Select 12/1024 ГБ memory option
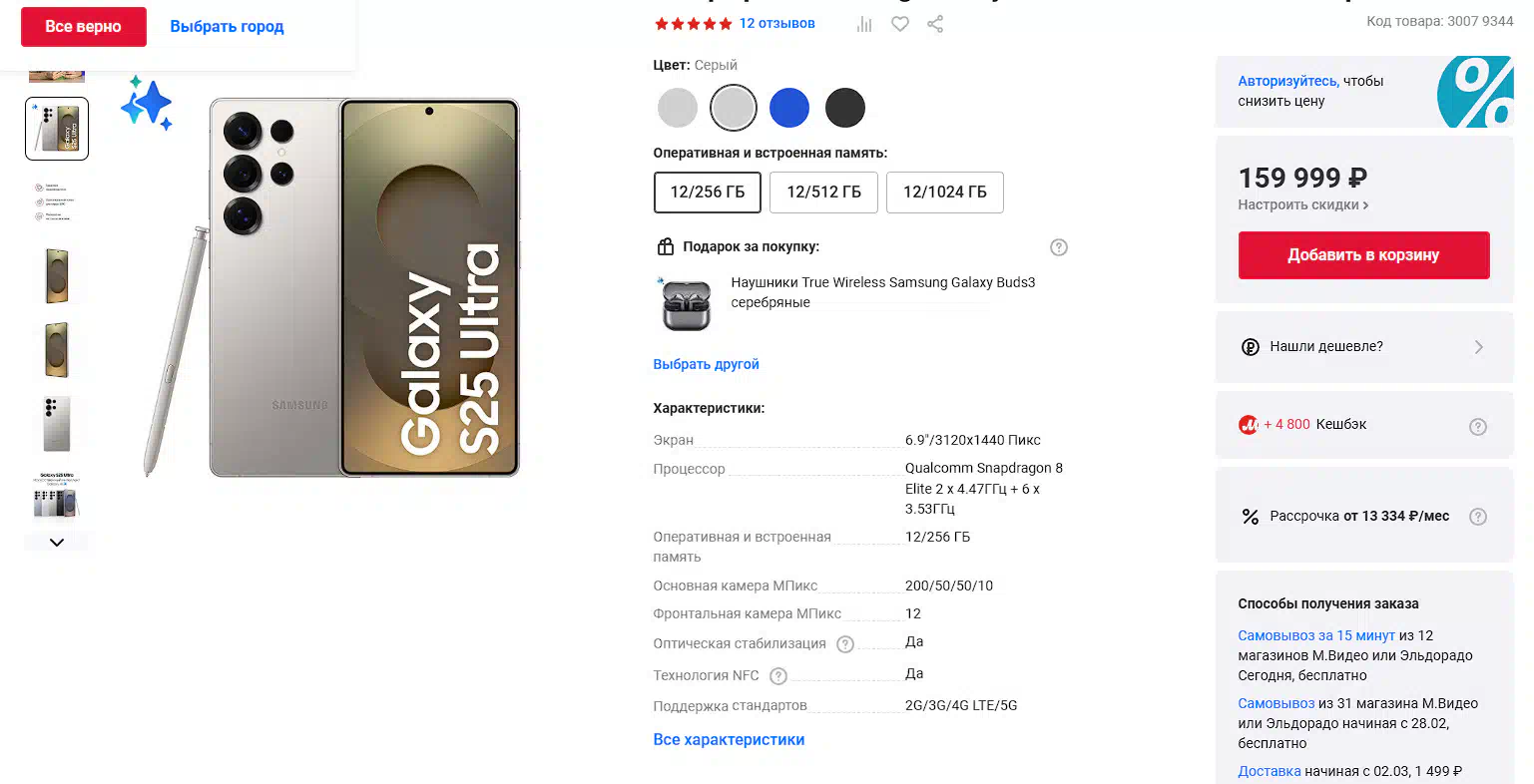The image size is (1534, 784). [x=945, y=193]
